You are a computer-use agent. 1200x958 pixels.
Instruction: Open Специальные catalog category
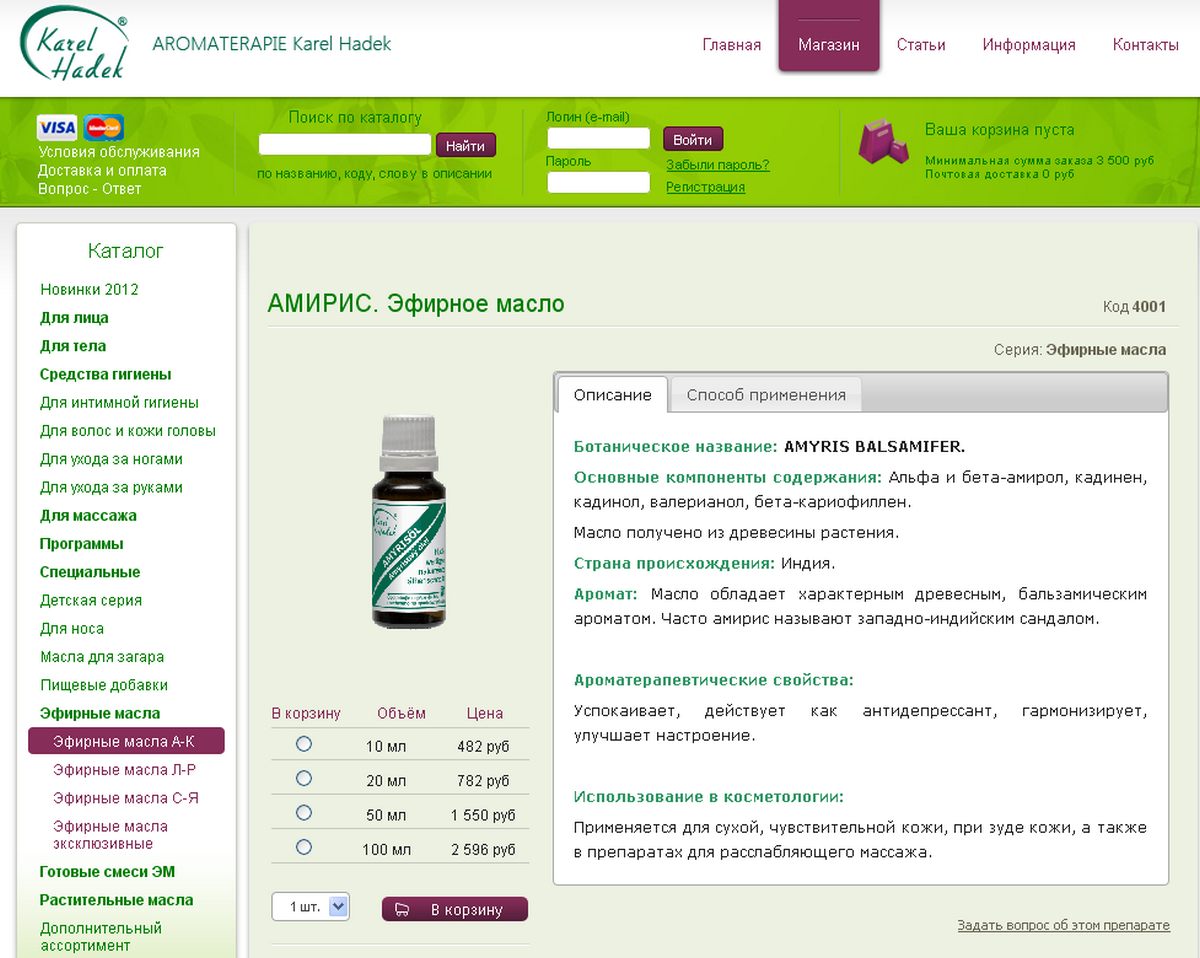pos(90,572)
